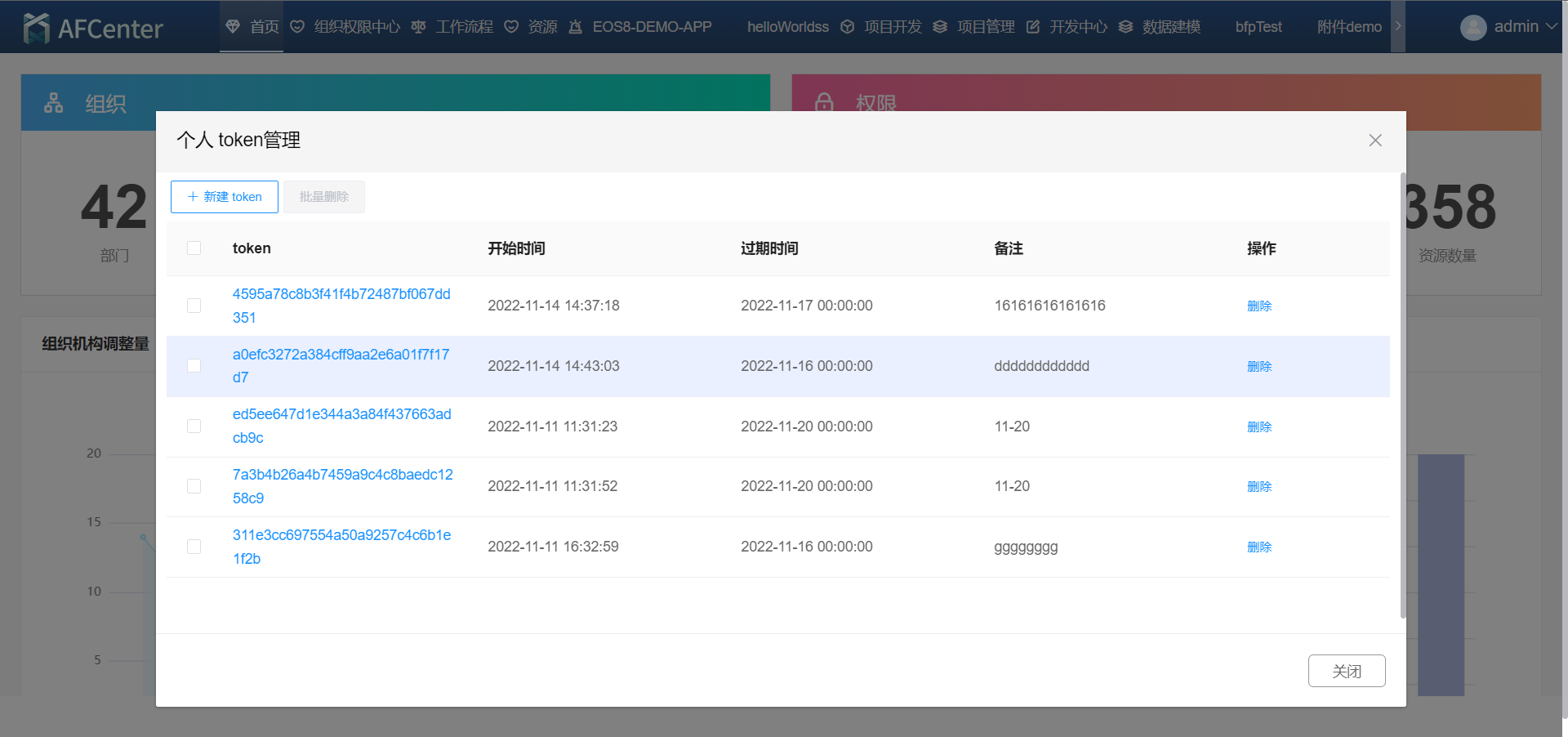Screen dimensions: 1568x737
Task: Select the checkbox for the gggggggg token row
Action: [x=194, y=547]
